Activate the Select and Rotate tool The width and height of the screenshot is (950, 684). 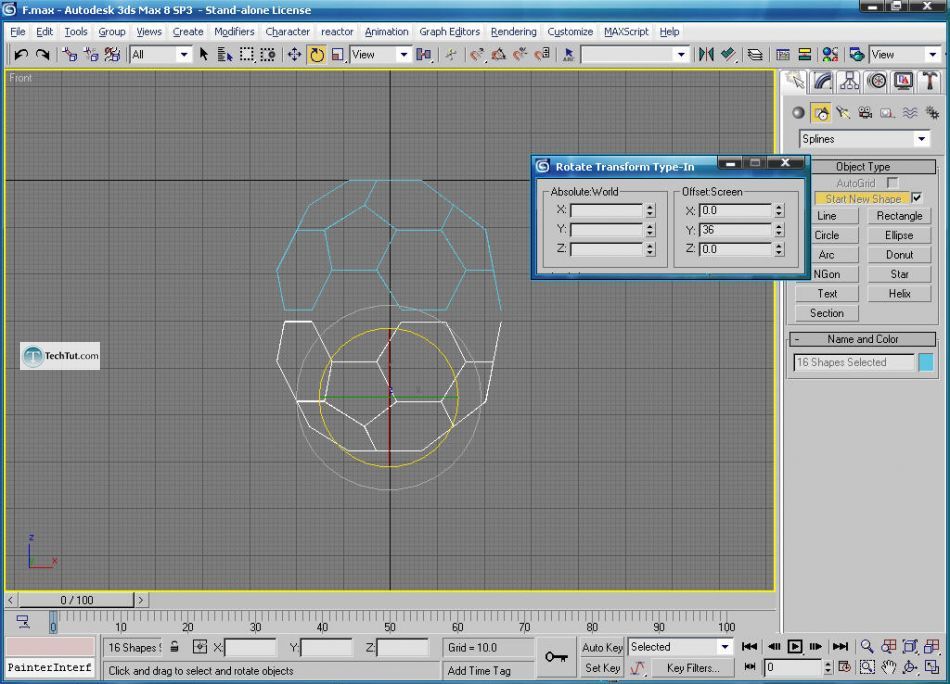316,55
